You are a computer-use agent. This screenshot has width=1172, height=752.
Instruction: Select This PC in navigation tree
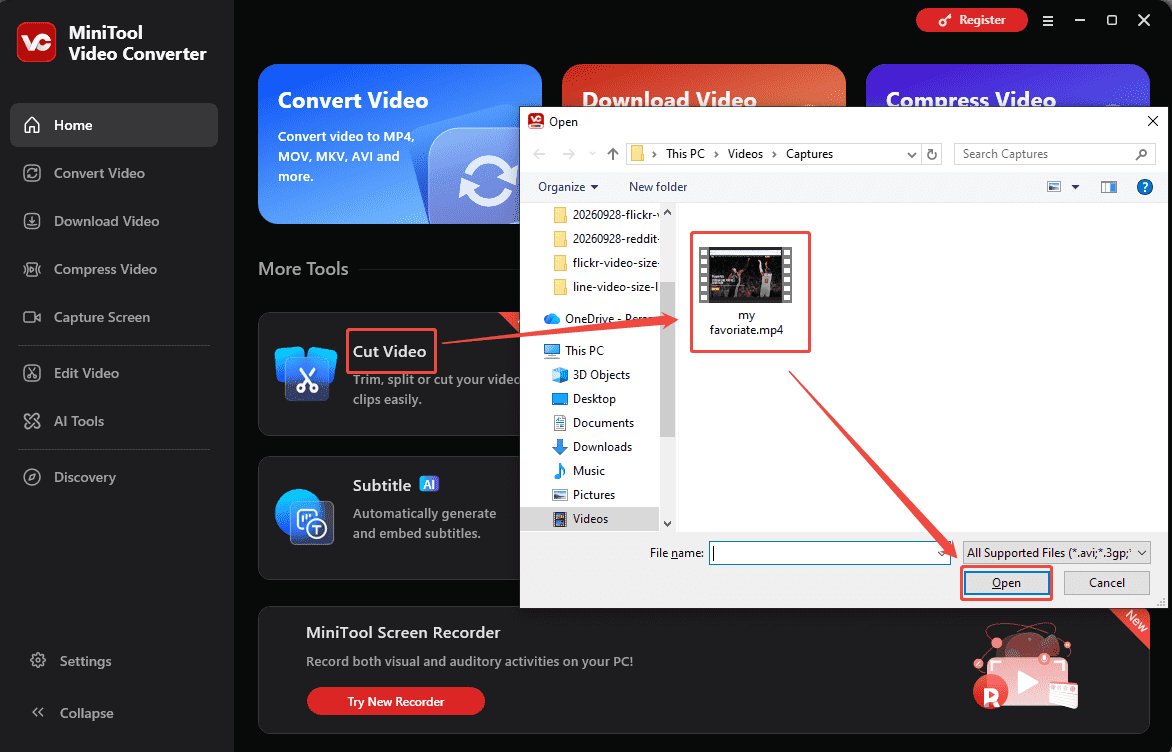(574, 351)
